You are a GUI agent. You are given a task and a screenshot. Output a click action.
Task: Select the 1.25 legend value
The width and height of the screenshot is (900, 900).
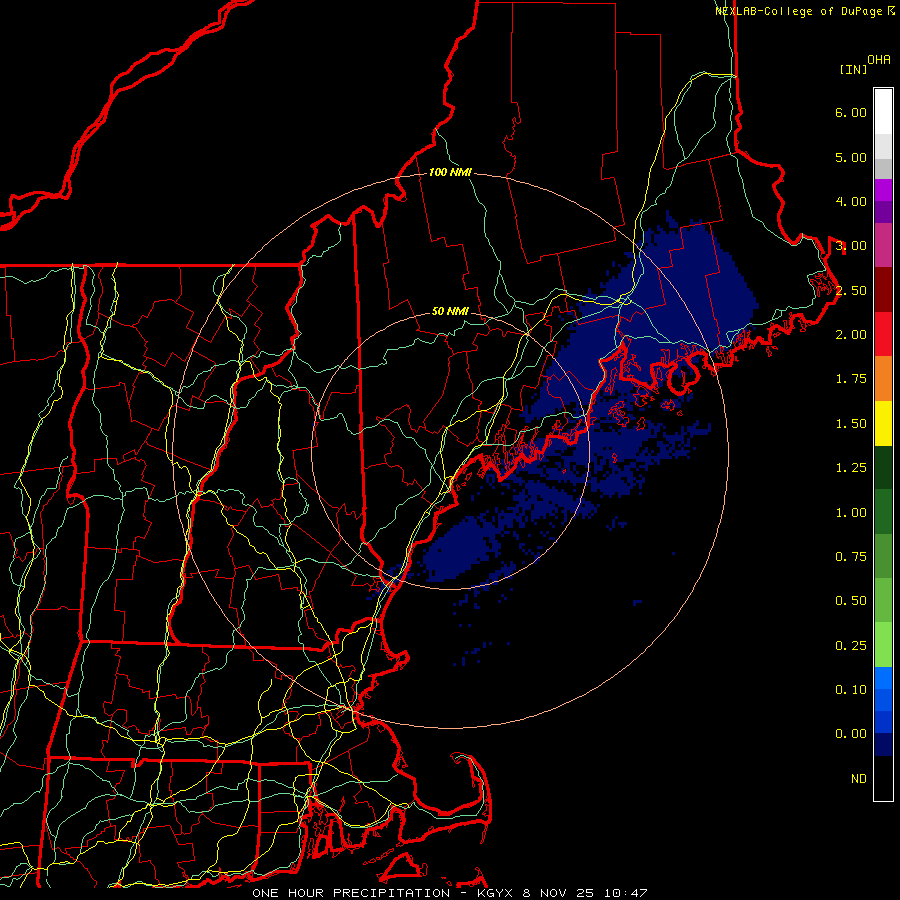851,468
